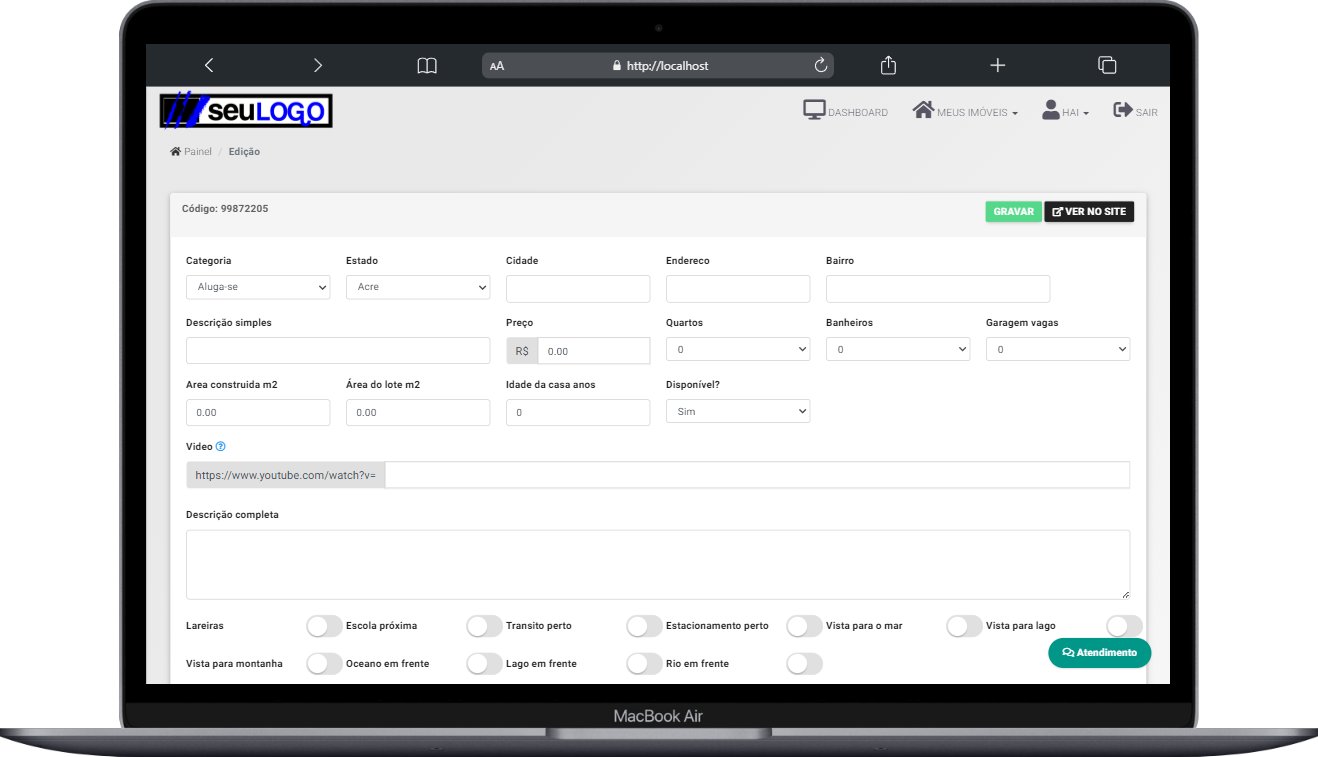This screenshot has height=757, width=1318.
Task: Expand the Estado dropdown showing Acre
Action: [x=418, y=288]
